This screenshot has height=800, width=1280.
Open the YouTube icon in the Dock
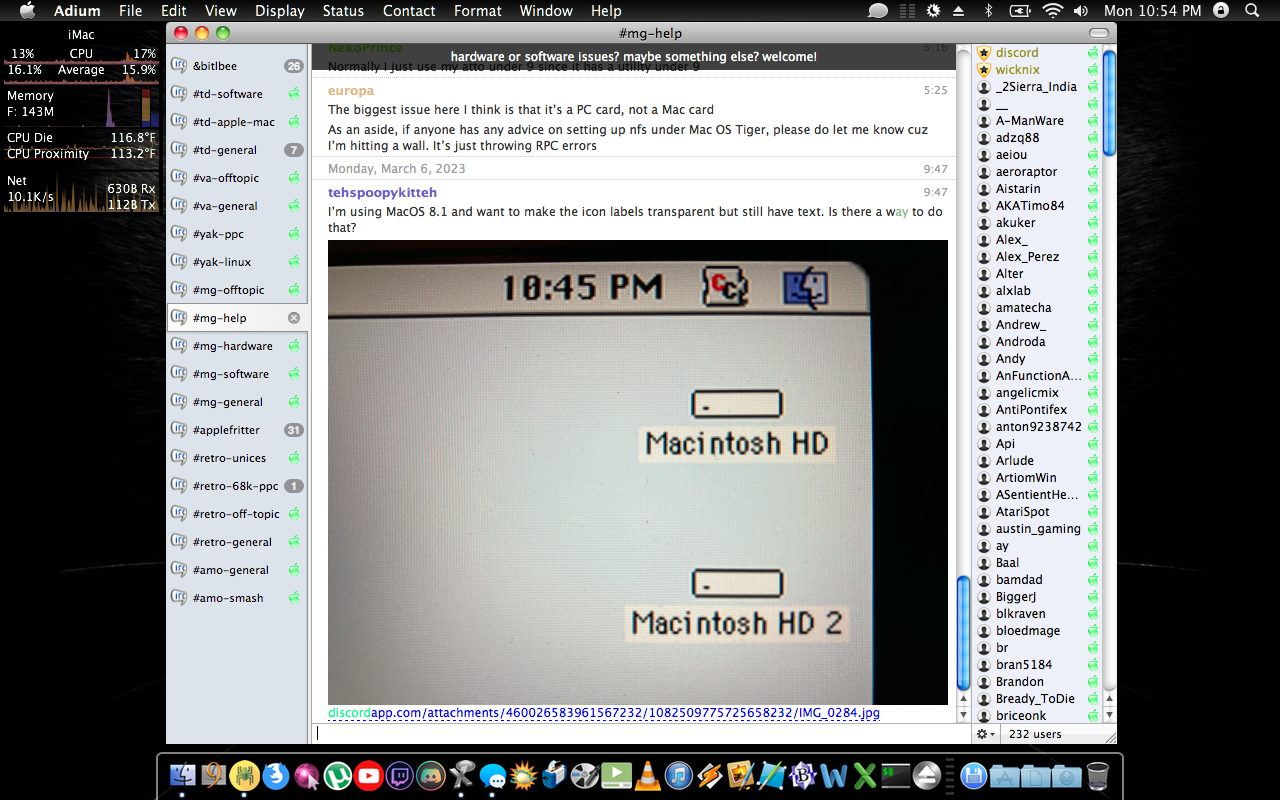pyautogui.click(x=368, y=775)
